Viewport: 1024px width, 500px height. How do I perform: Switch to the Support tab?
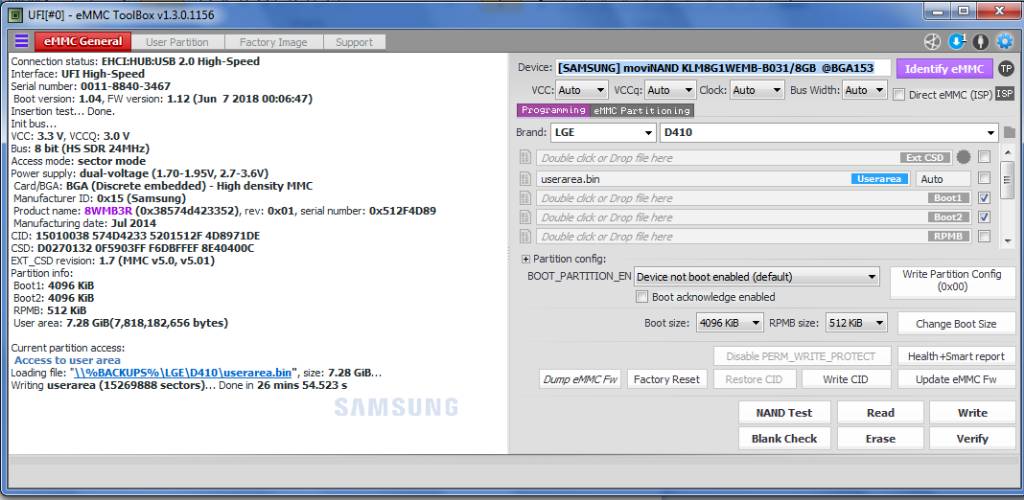click(354, 42)
